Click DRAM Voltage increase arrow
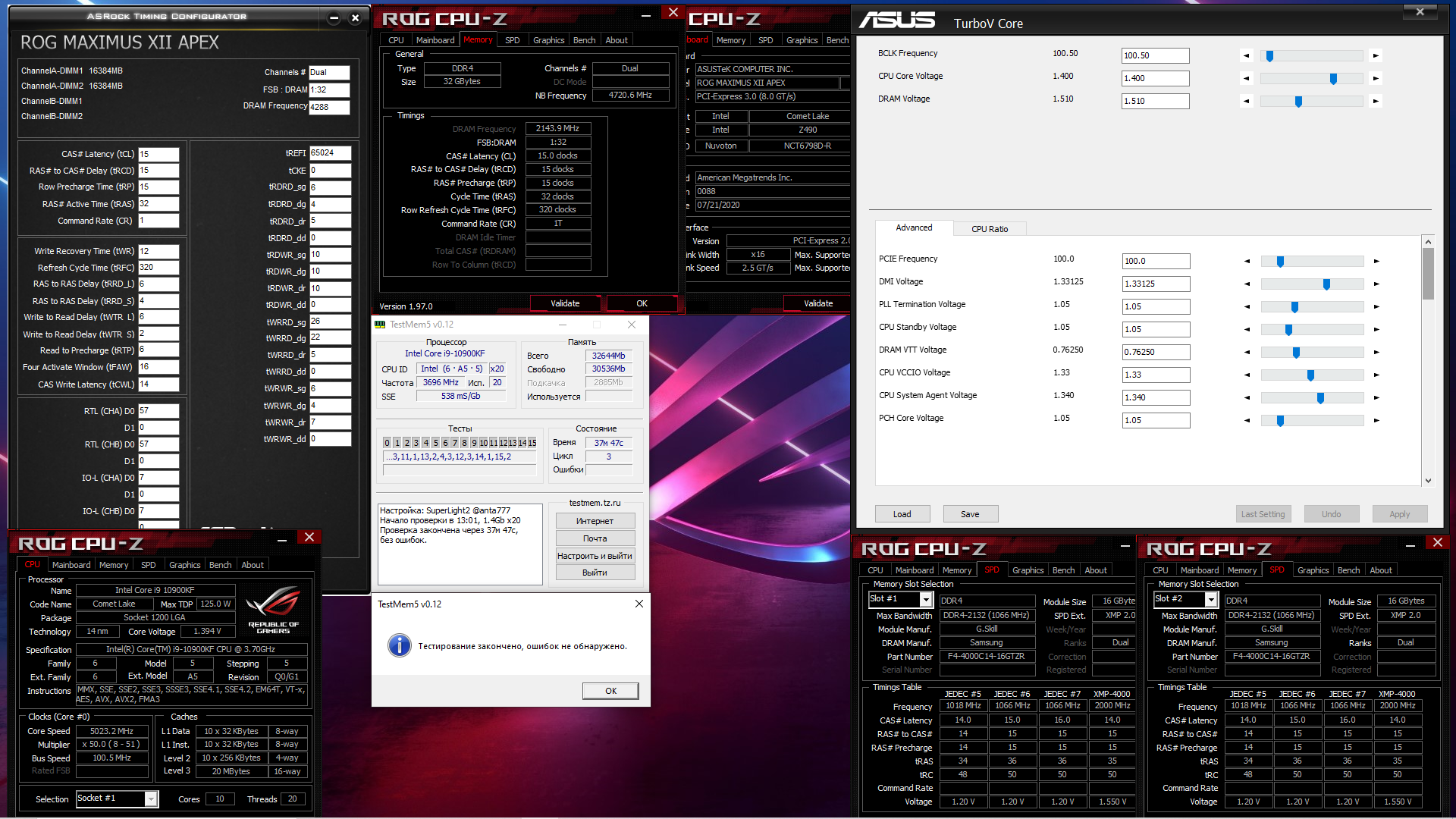 (x=1376, y=101)
